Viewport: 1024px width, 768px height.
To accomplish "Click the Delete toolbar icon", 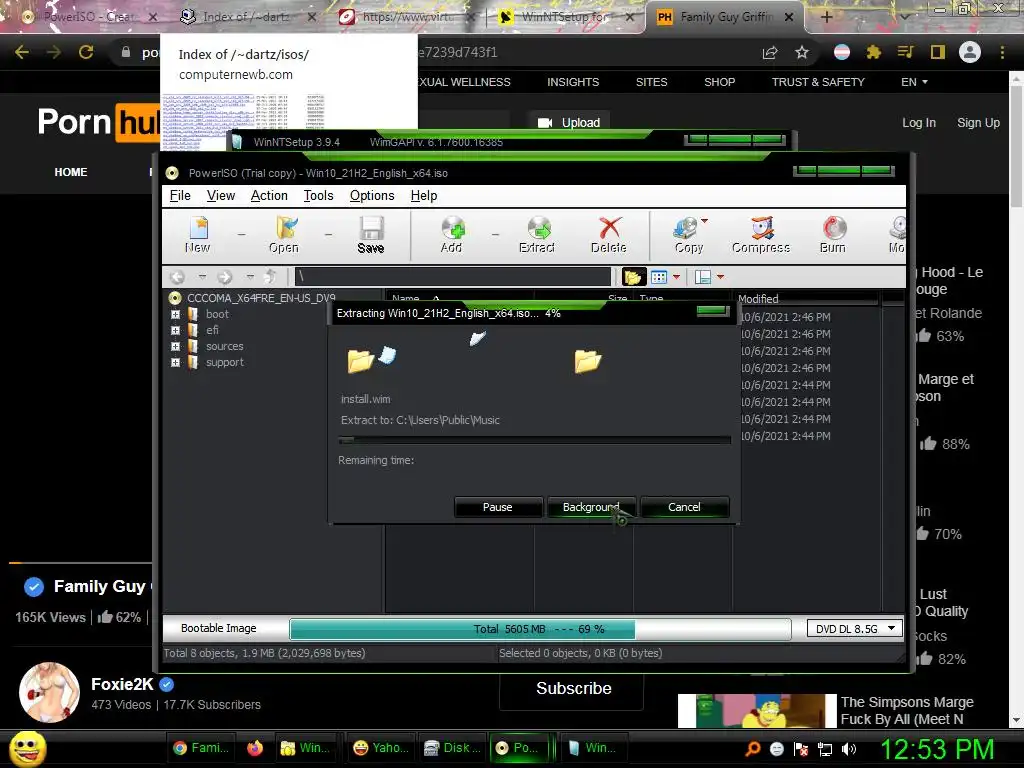I will (609, 235).
